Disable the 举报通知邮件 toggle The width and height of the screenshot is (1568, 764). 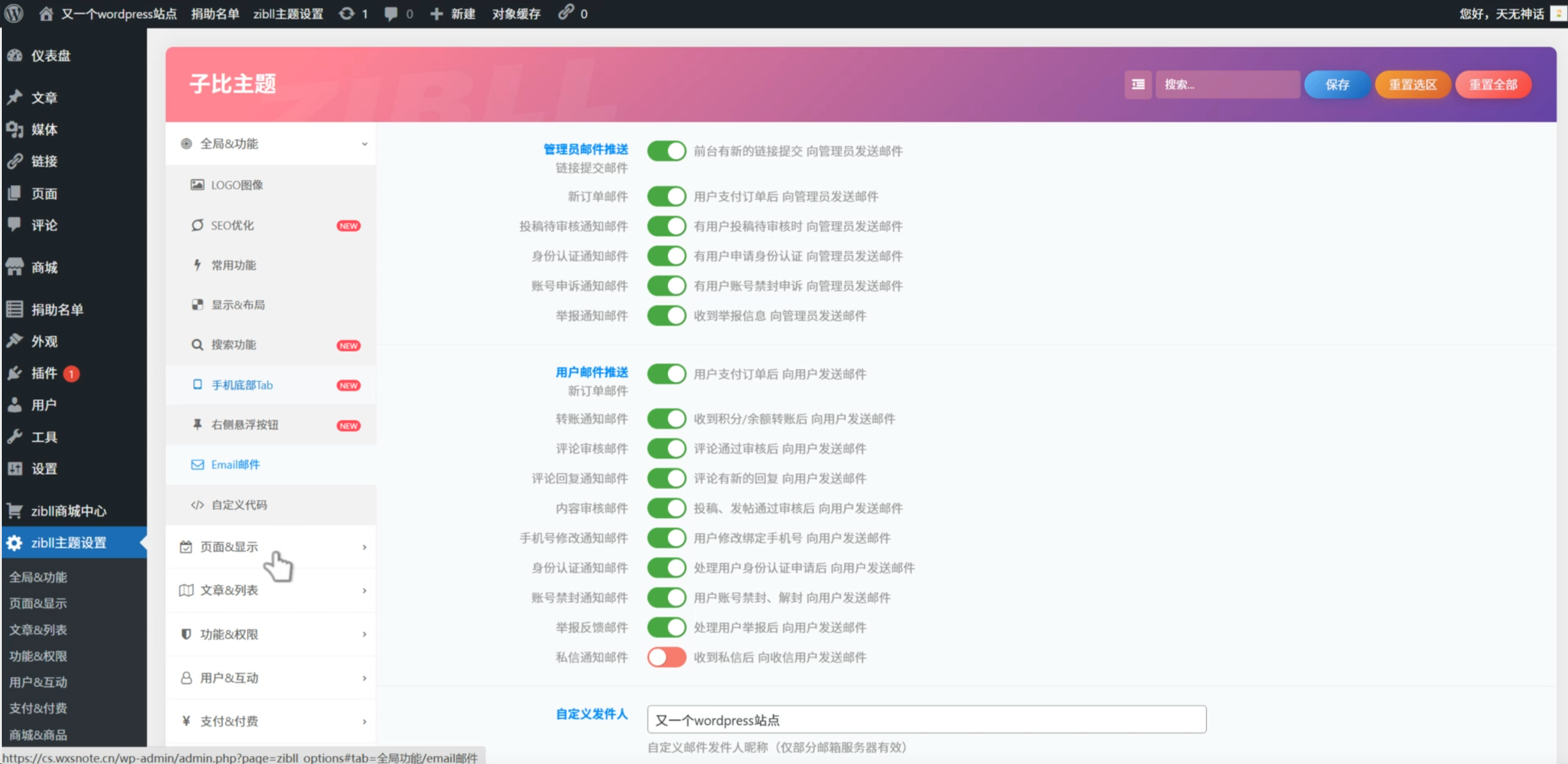pyautogui.click(x=666, y=316)
